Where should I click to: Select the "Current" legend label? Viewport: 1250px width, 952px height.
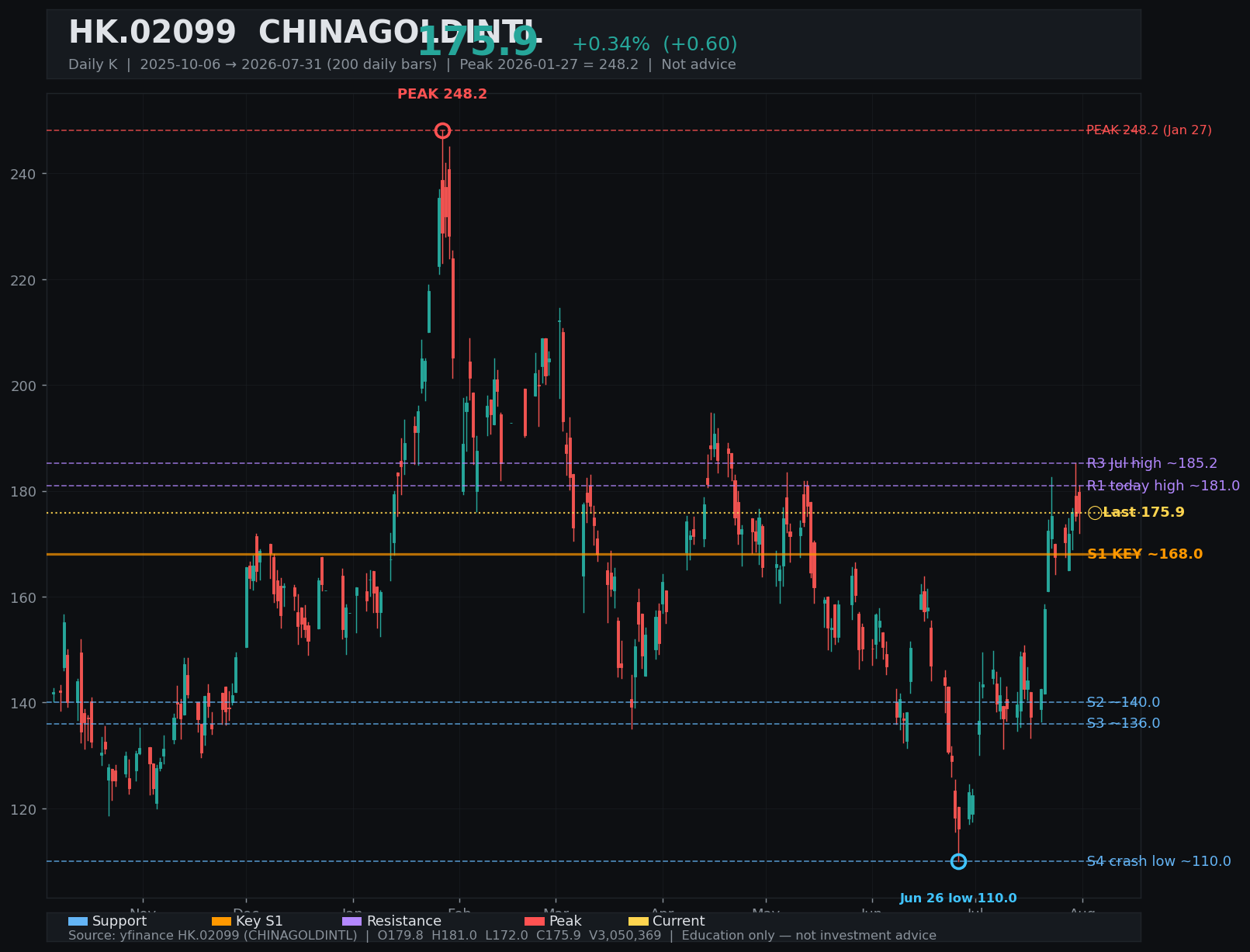point(679,922)
